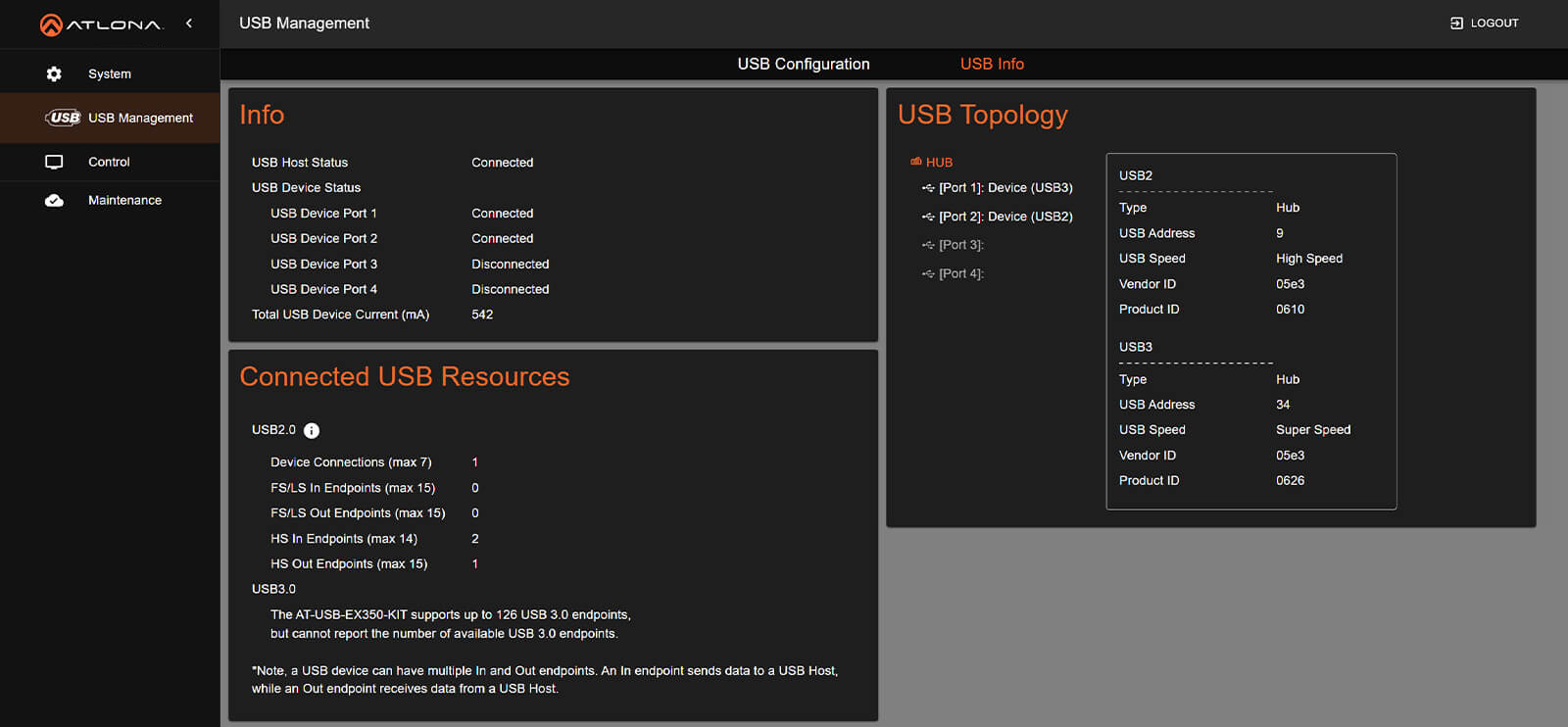The width and height of the screenshot is (1568, 727).
Task: Select empty Port 3 in topology tree
Action: [960, 245]
